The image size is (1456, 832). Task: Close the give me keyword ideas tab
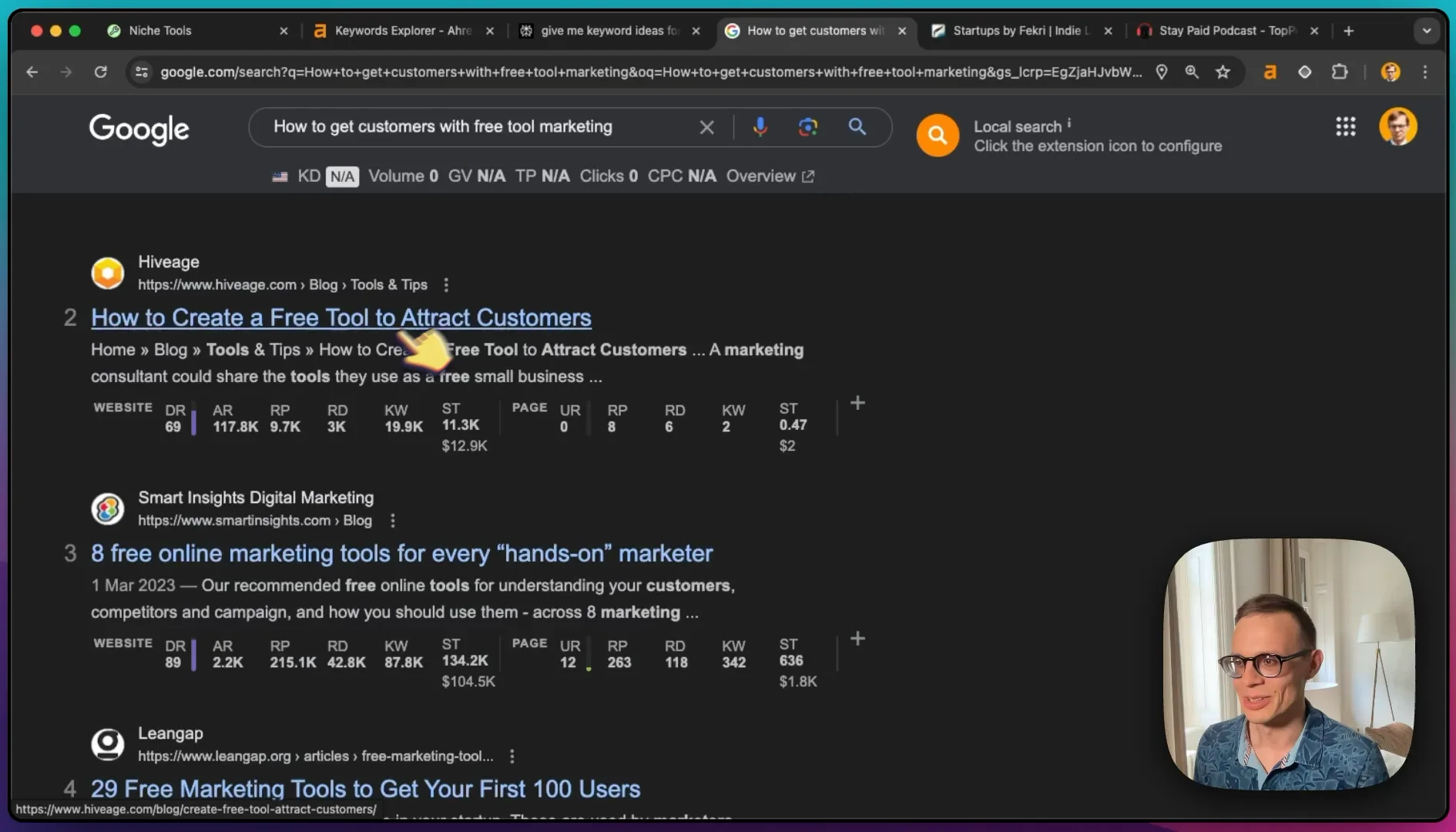[x=696, y=31]
